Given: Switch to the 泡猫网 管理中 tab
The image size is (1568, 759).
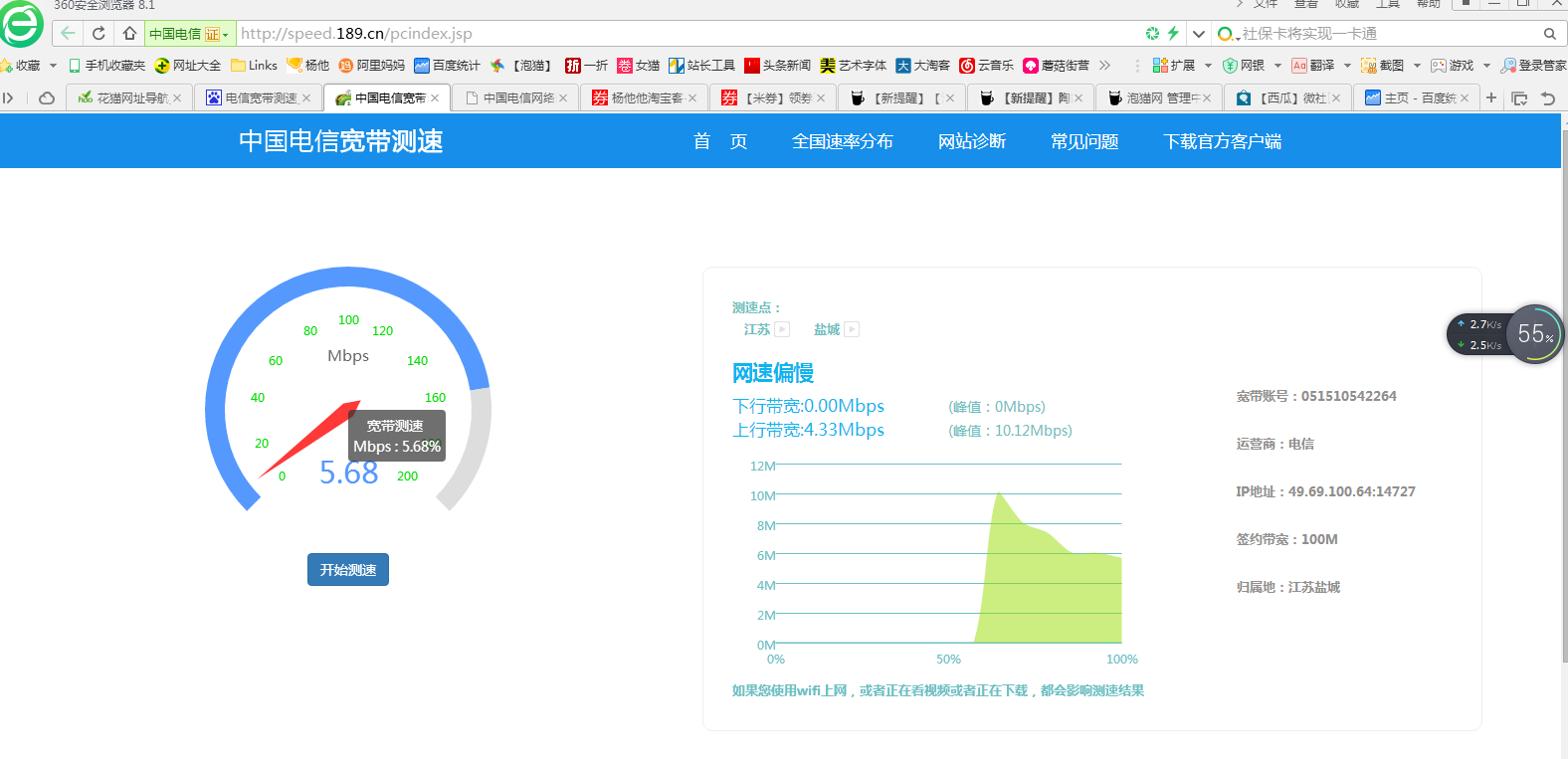Looking at the screenshot, I should 1159,97.
